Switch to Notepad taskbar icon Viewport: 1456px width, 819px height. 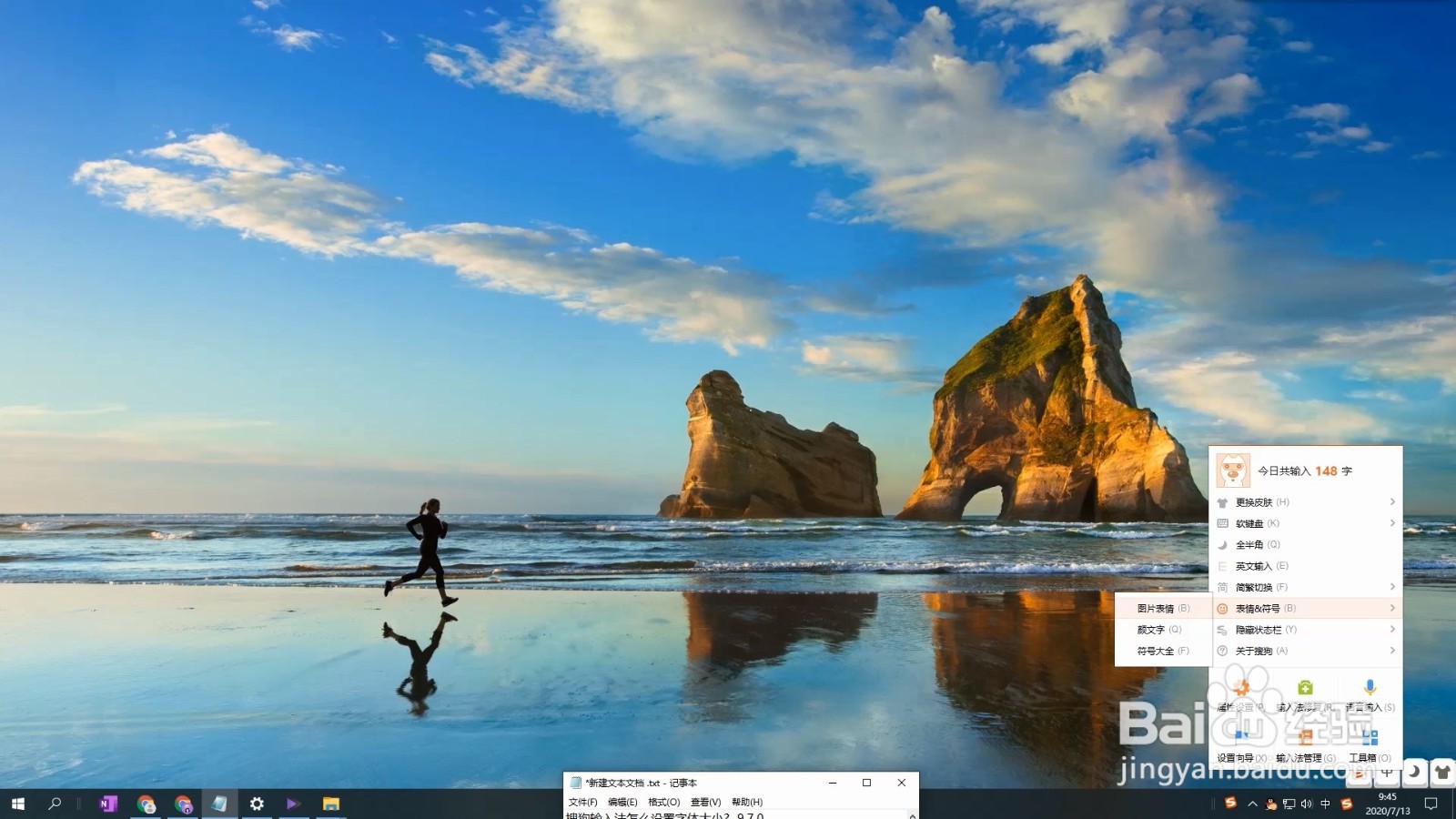point(219,804)
